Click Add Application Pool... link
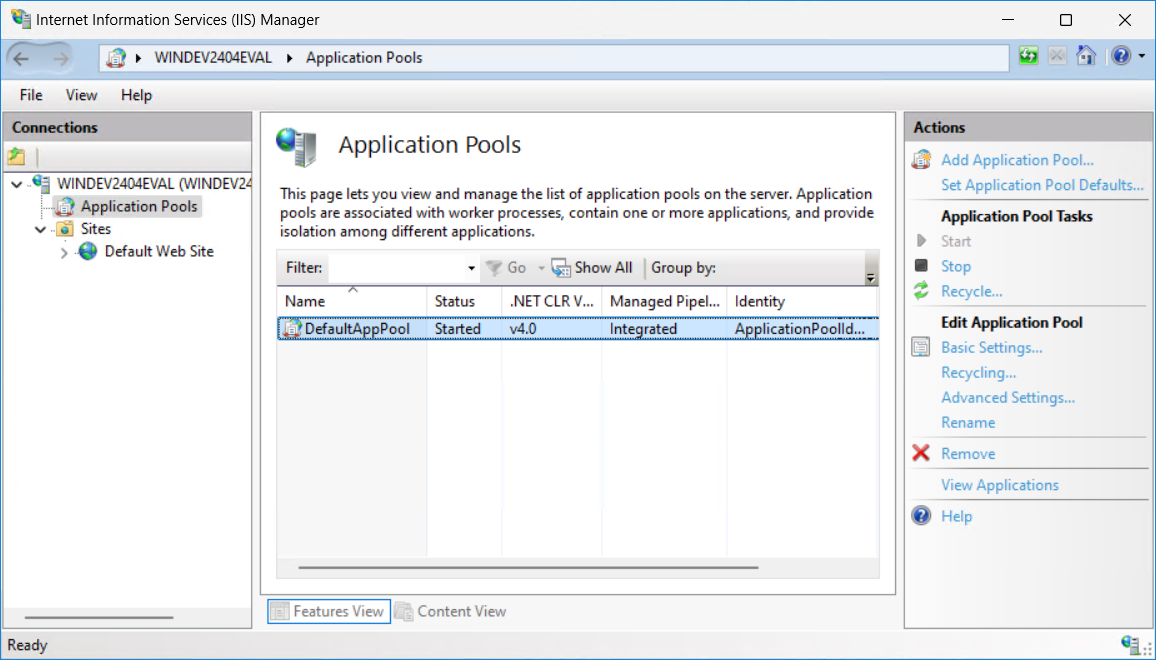1156x660 pixels. (1017, 160)
